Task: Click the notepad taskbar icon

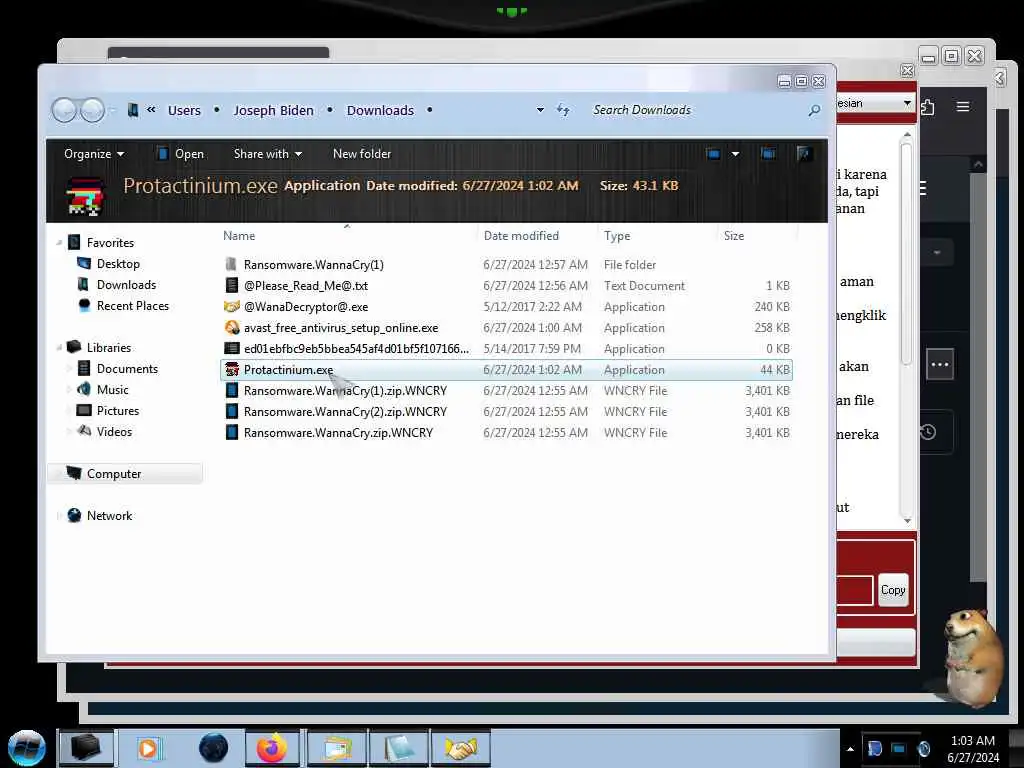Action: (399, 748)
